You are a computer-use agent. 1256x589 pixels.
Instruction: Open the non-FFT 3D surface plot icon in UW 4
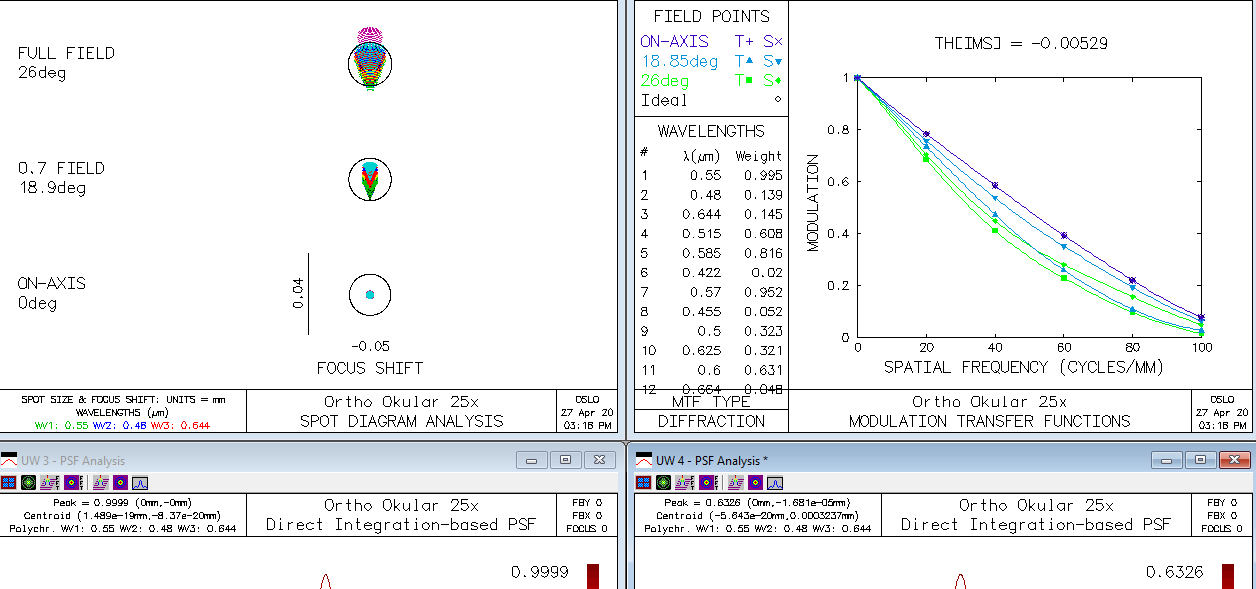click(736, 482)
